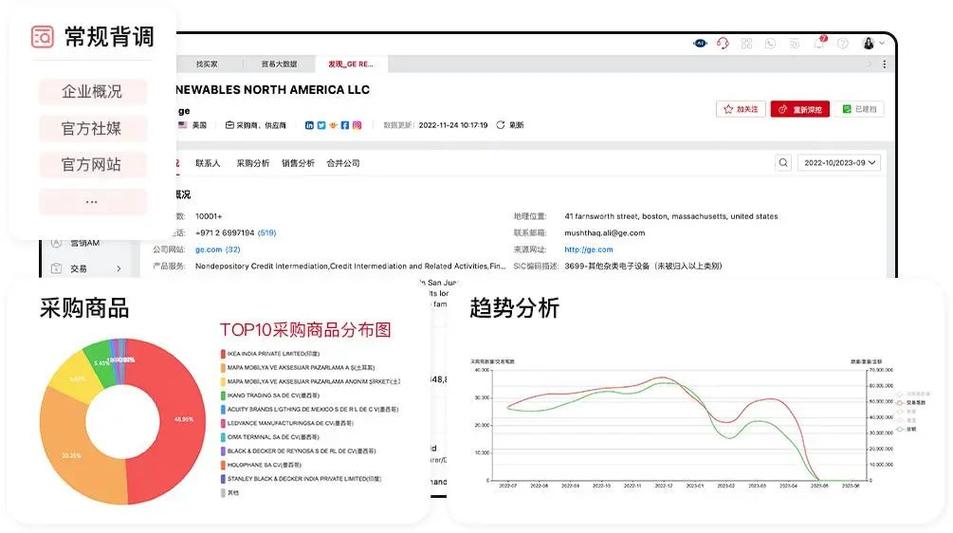The height and width of the screenshot is (533, 953).
Task: Click the (32) website count link
Action: click(233, 250)
